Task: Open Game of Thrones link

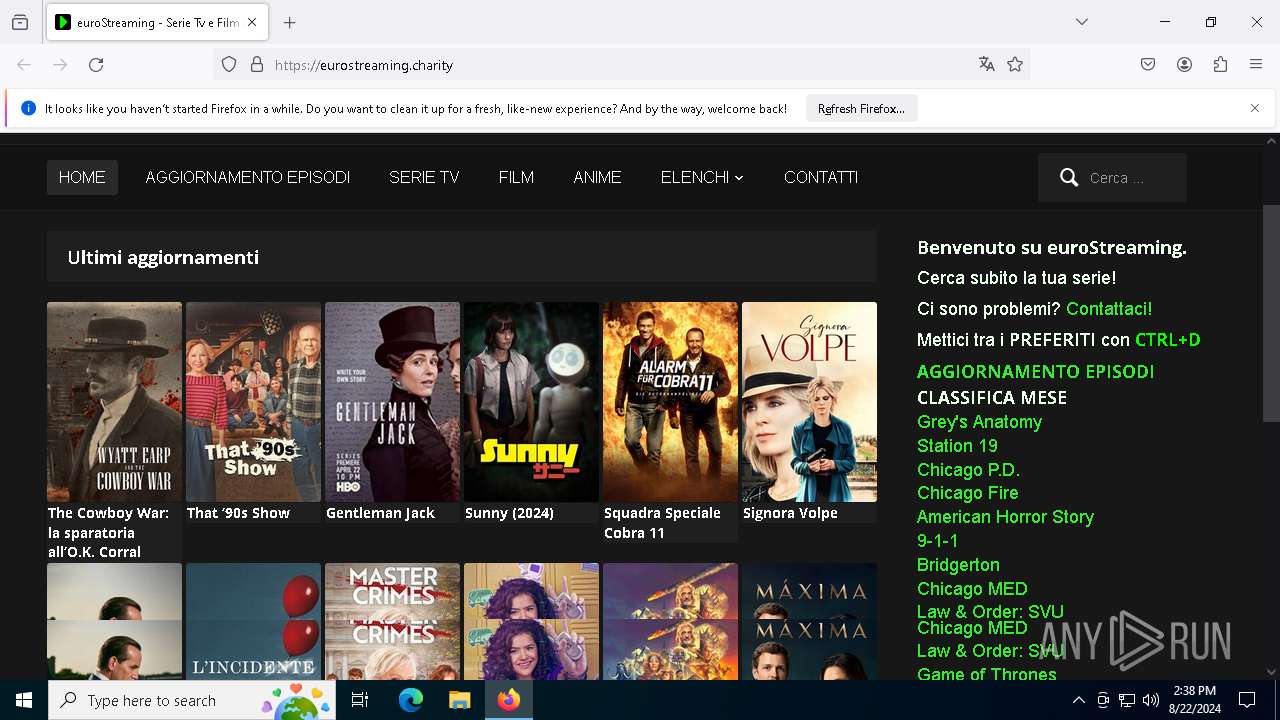Action: [x=986, y=675]
